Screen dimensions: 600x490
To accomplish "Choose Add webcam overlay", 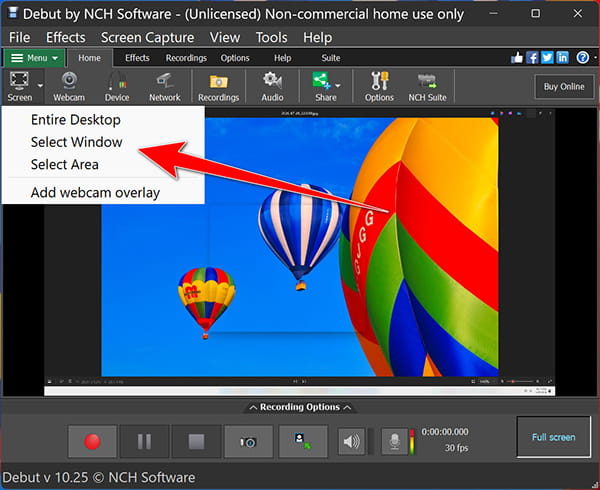I will (x=95, y=192).
